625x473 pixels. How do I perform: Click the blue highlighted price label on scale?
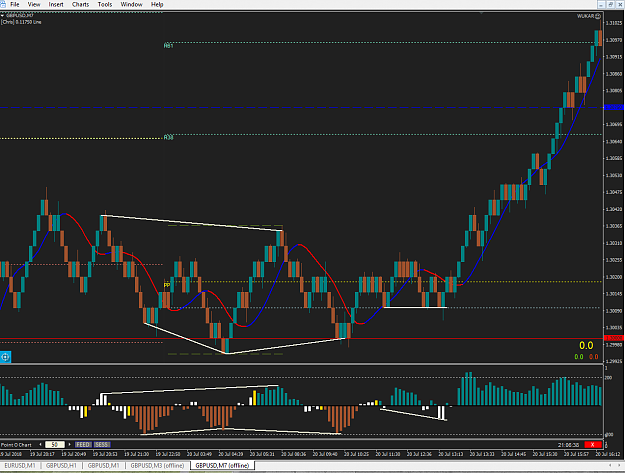tap(614, 107)
